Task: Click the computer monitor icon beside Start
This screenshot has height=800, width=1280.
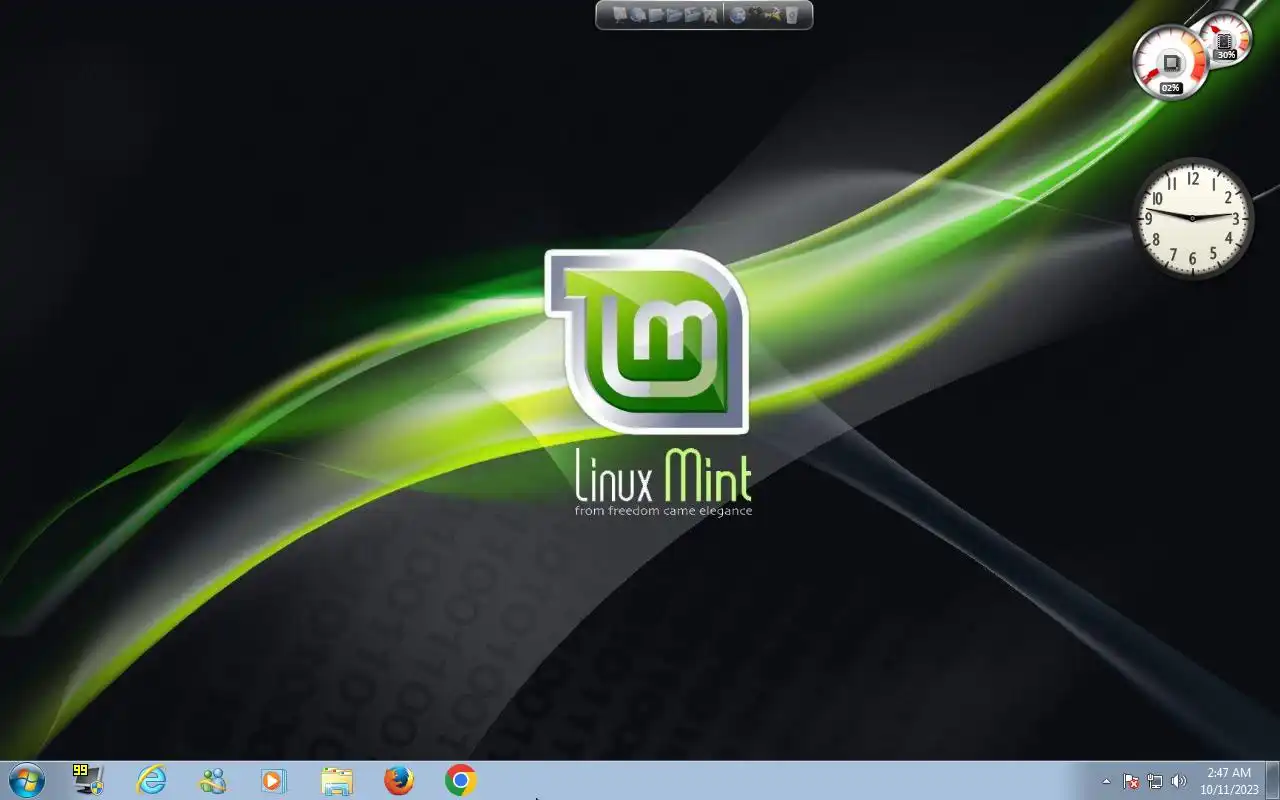Action: tap(88, 780)
